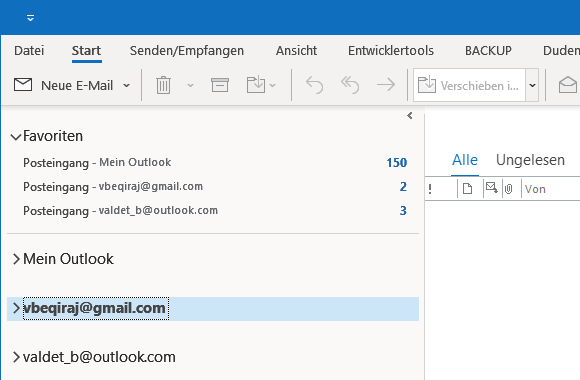Viewport: 580px width, 380px height.
Task: Click the Reply All double arrow icon
Action: tap(350, 85)
